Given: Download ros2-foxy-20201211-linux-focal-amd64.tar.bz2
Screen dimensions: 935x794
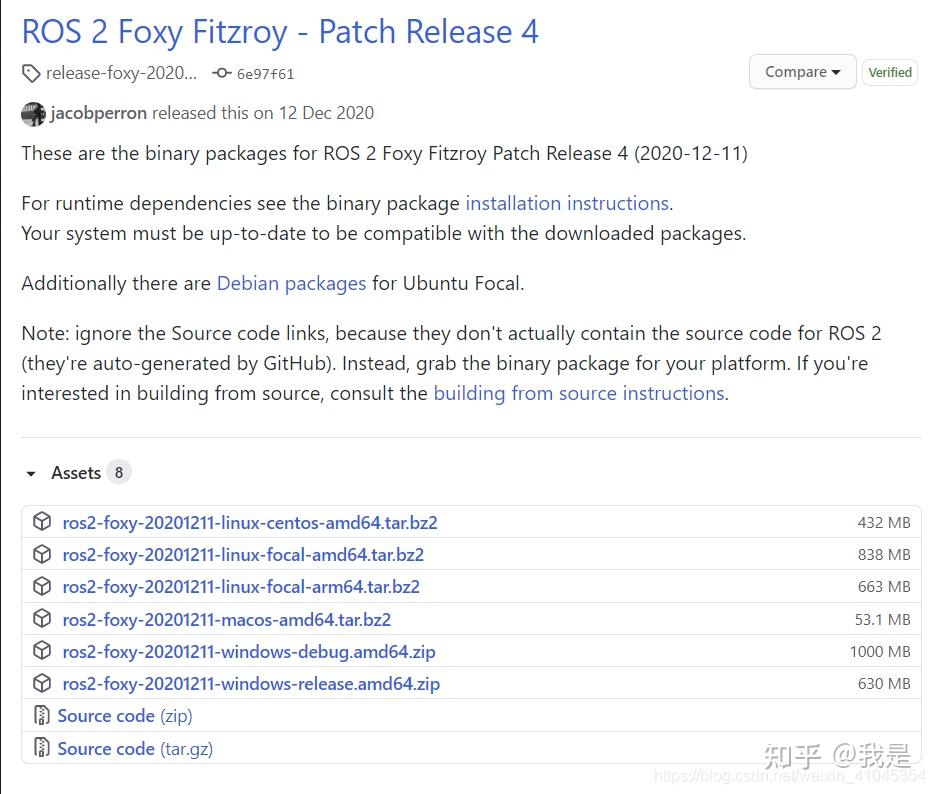Looking at the screenshot, I should click(x=243, y=554).
